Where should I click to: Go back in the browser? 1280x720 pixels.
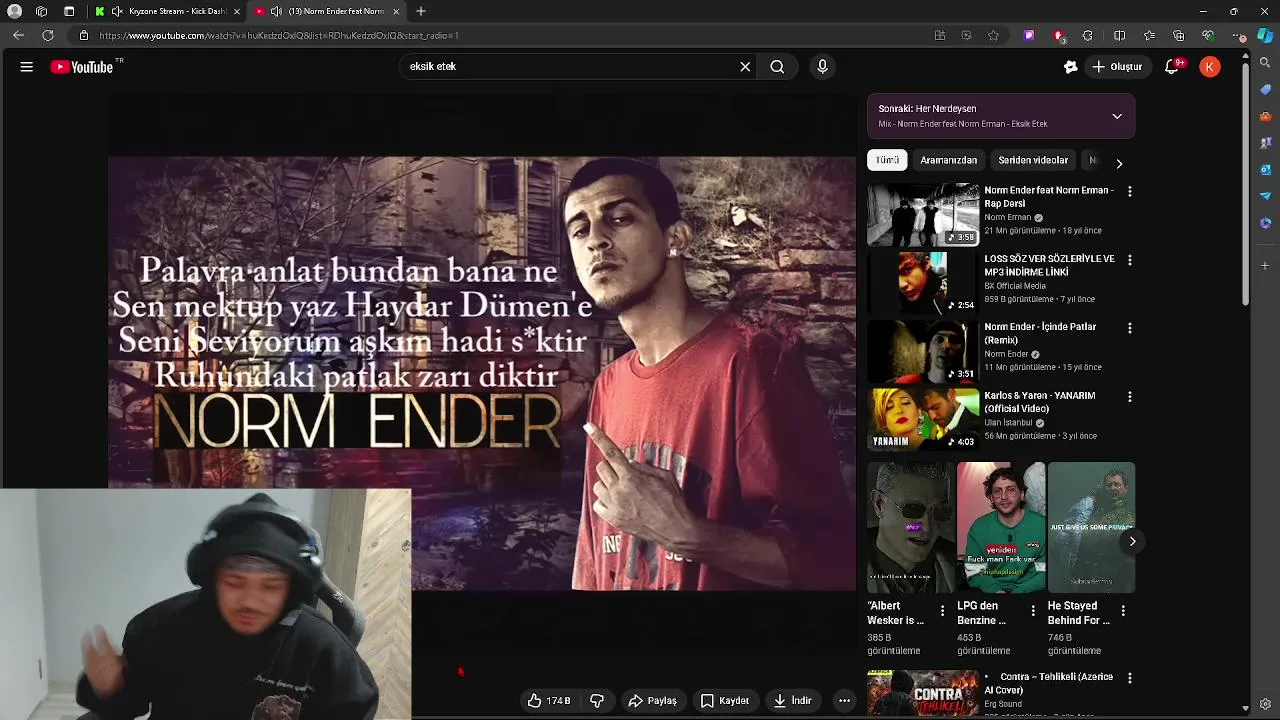pyautogui.click(x=18, y=35)
